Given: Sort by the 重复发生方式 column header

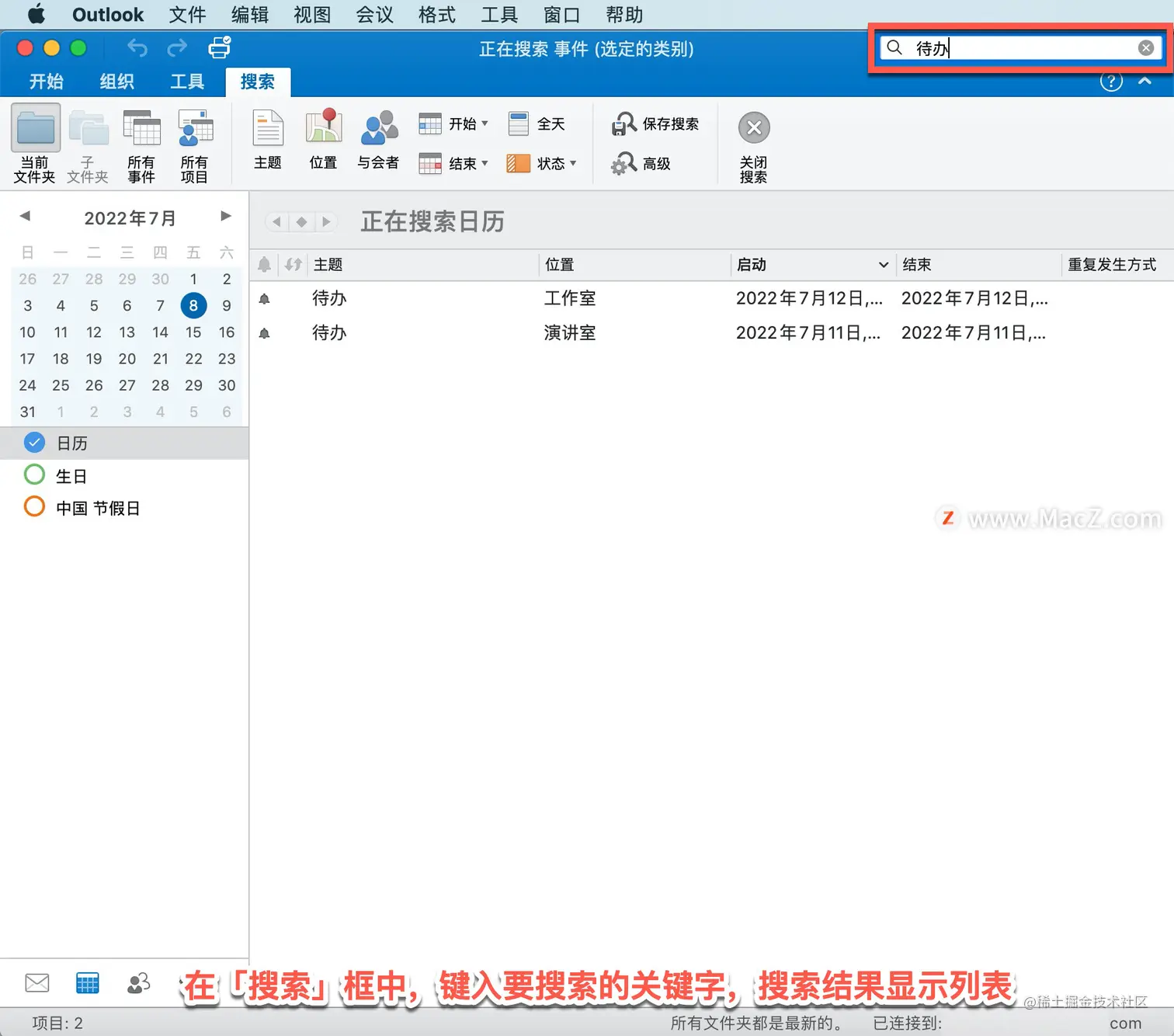Looking at the screenshot, I should coord(1117,265).
